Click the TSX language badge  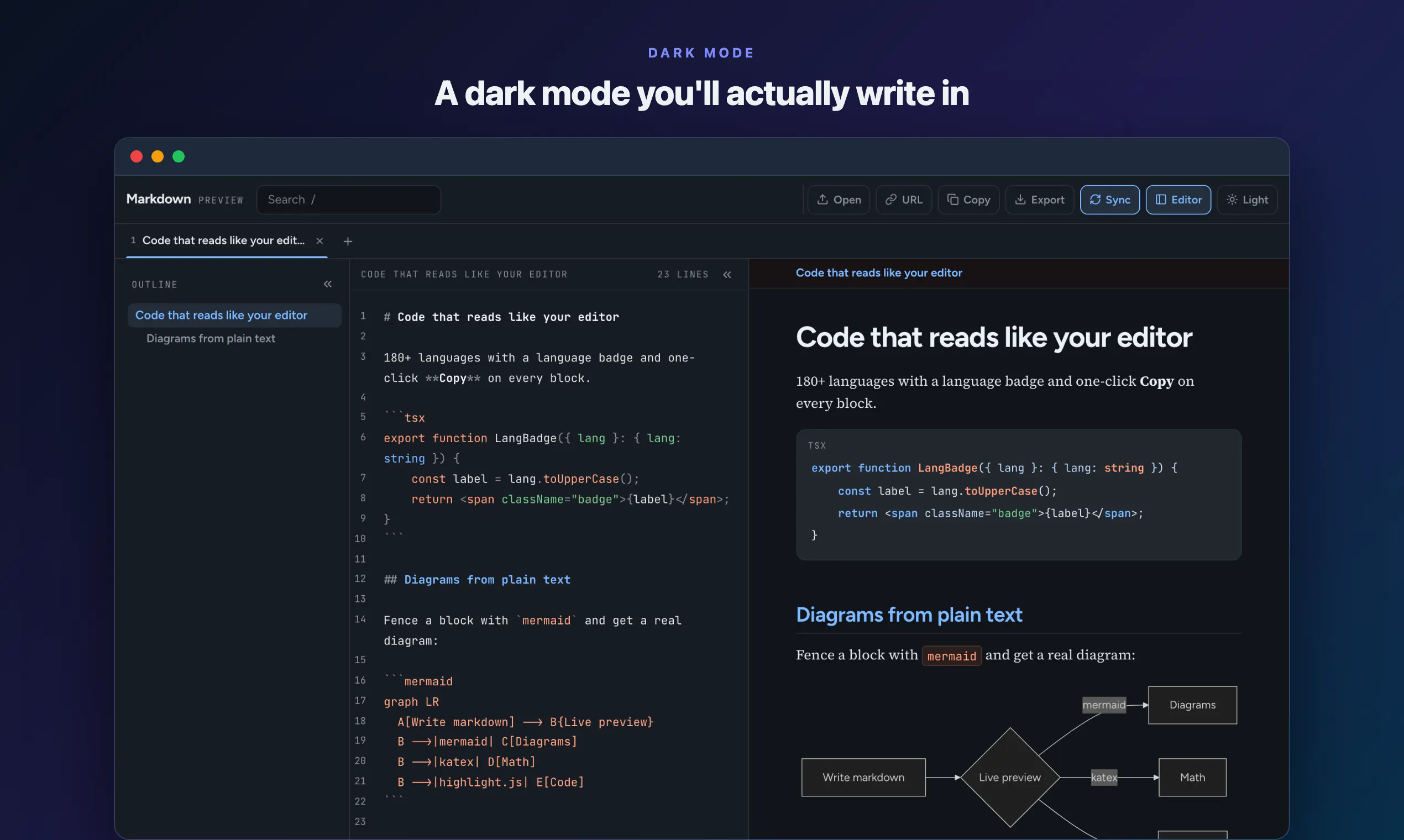pyautogui.click(x=816, y=446)
